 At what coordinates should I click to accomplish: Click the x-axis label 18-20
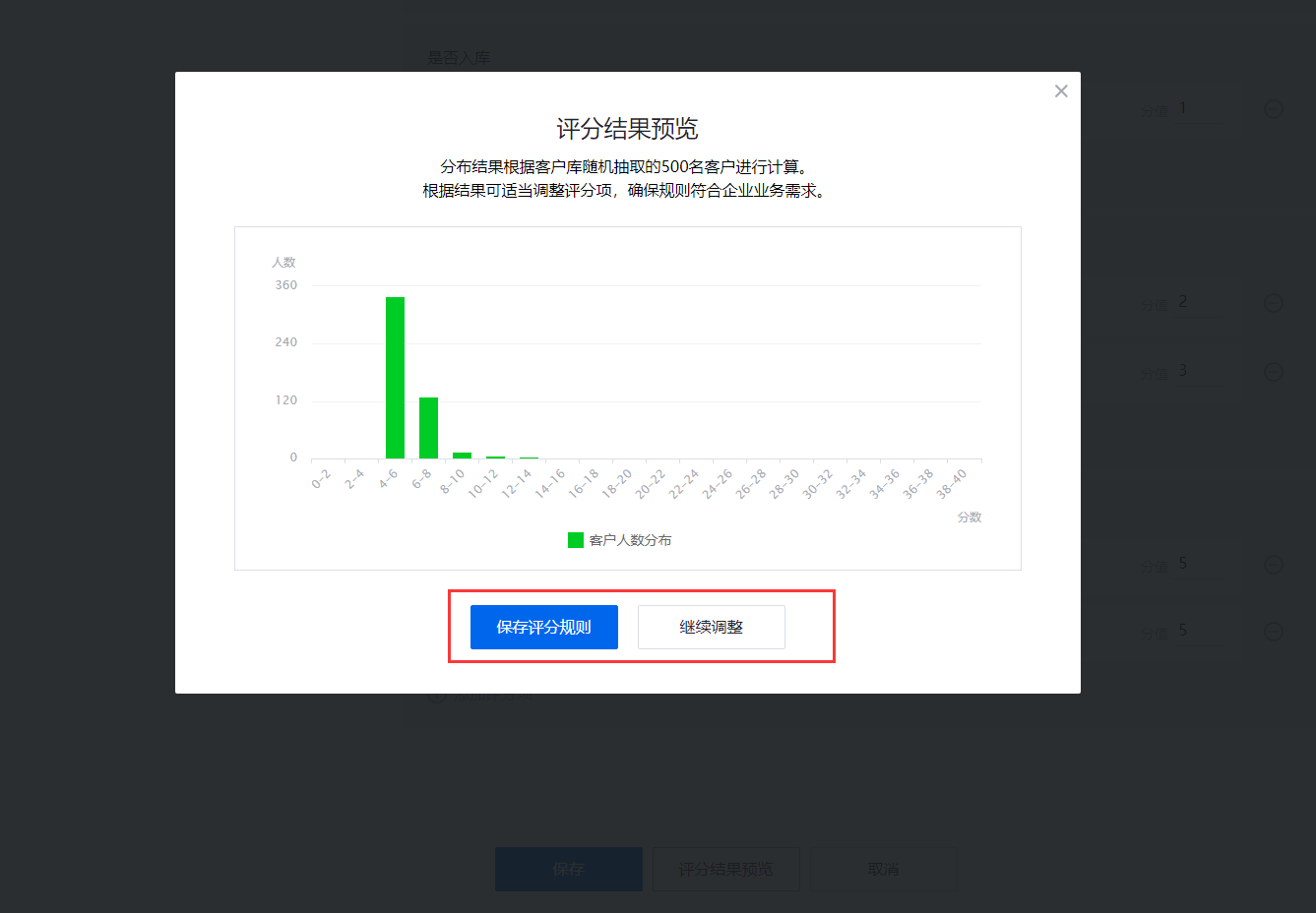click(x=617, y=483)
